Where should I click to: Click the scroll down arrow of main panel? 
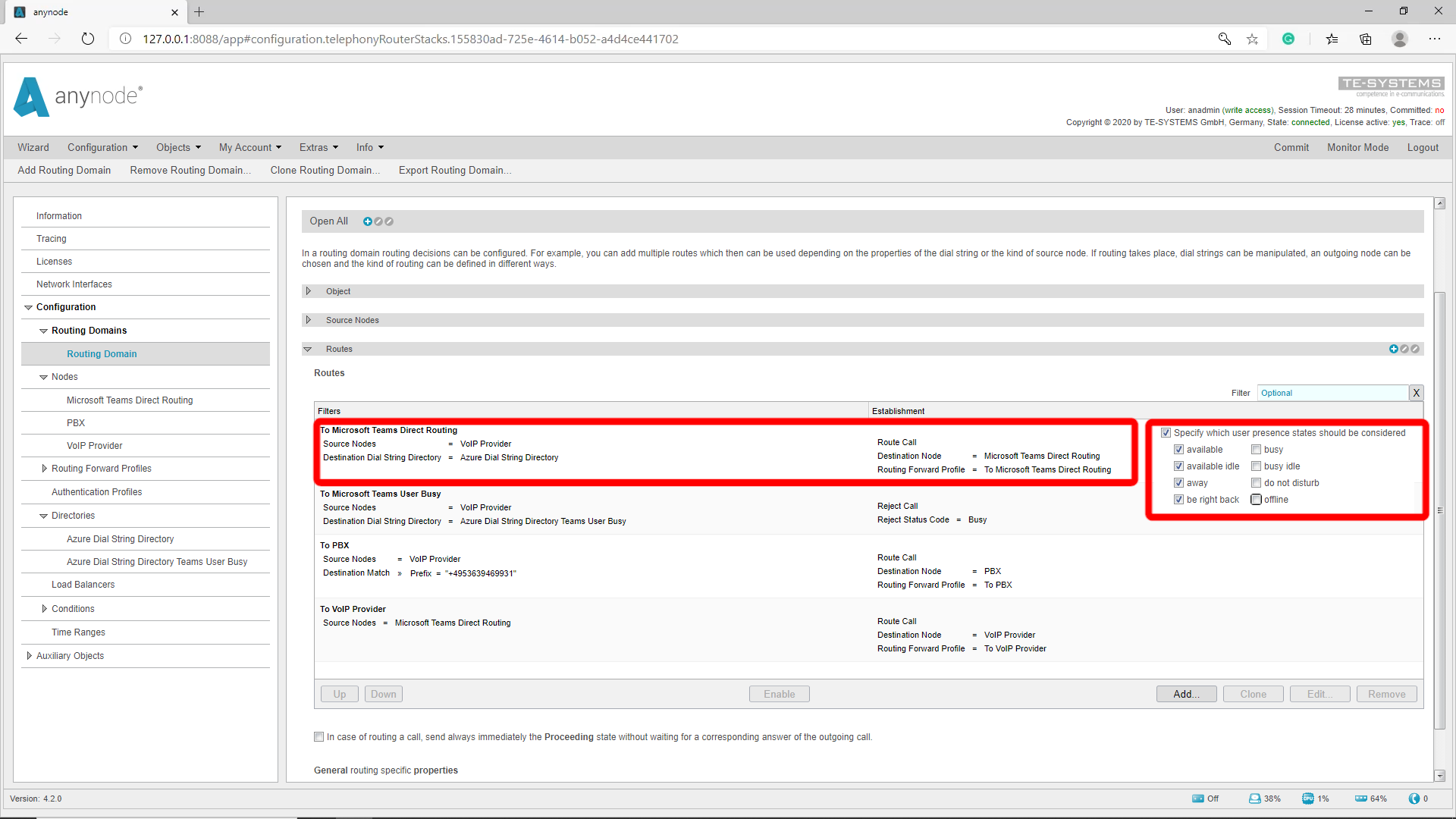coord(1439,776)
